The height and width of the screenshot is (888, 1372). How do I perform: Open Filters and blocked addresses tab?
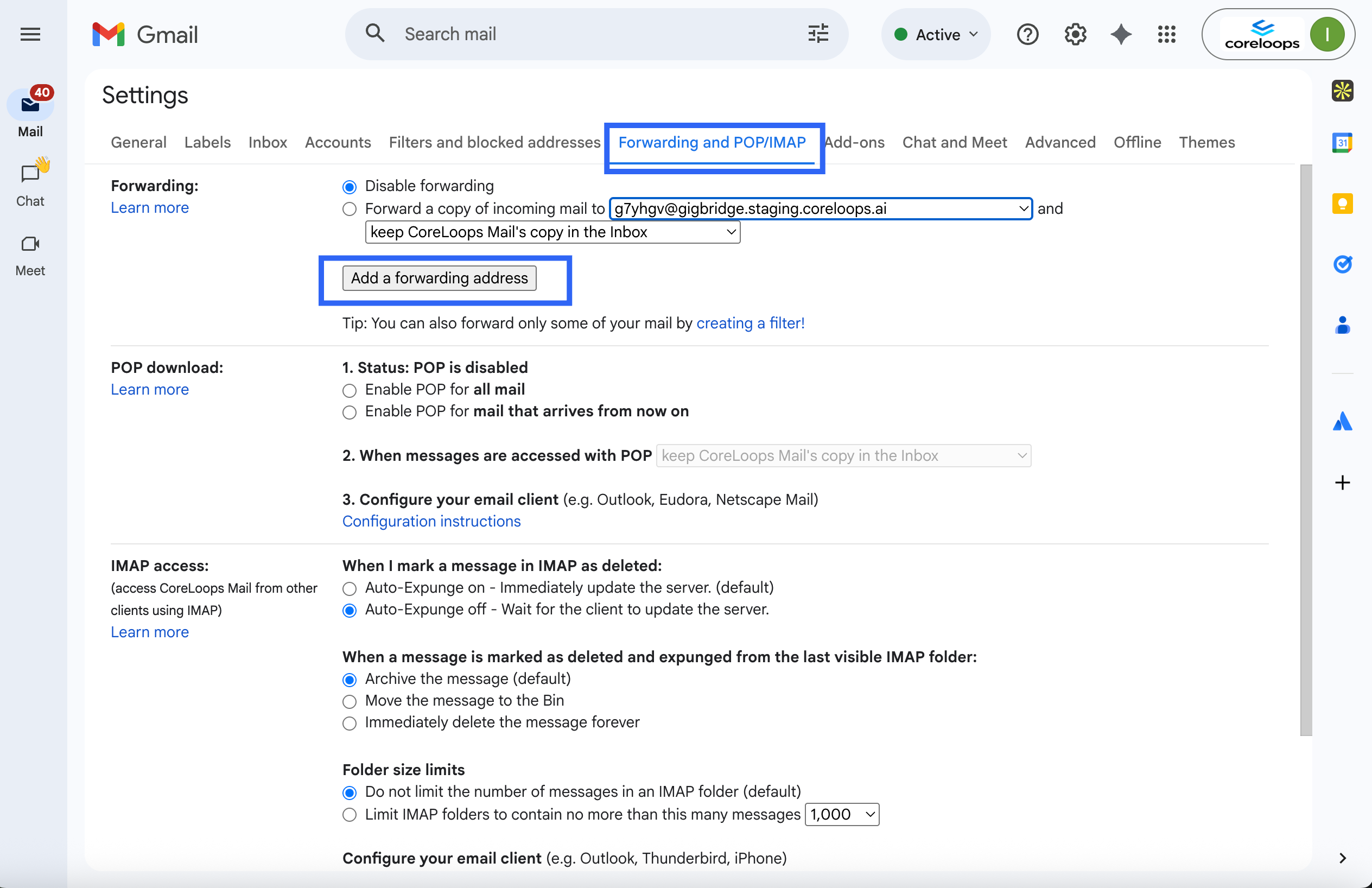[x=494, y=142]
